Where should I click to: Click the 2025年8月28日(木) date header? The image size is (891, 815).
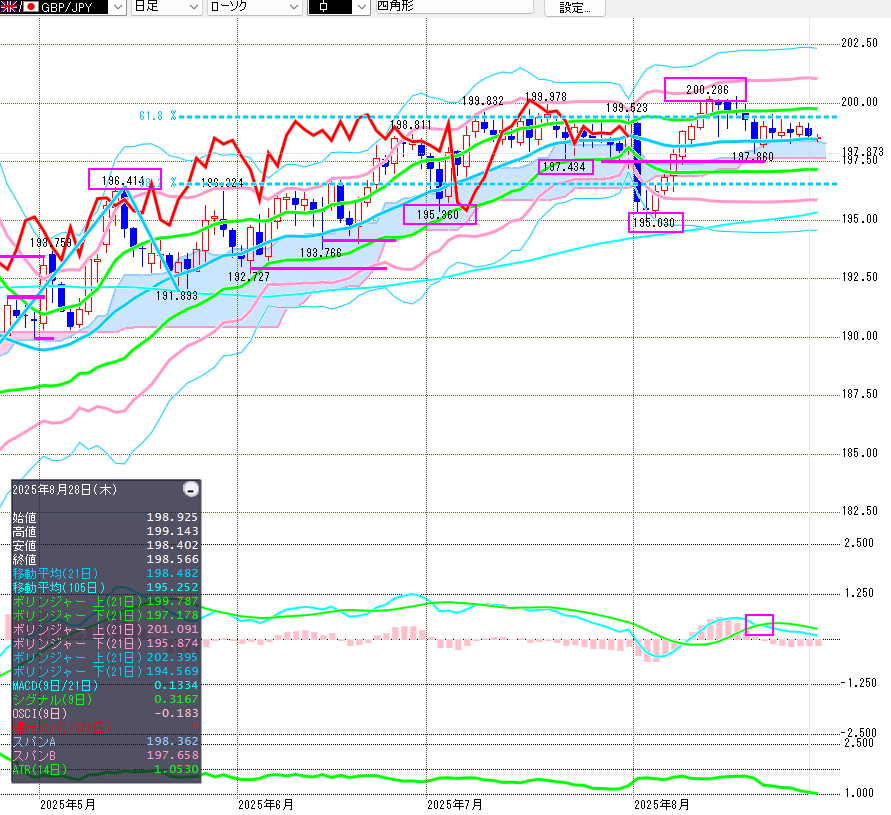65,489
